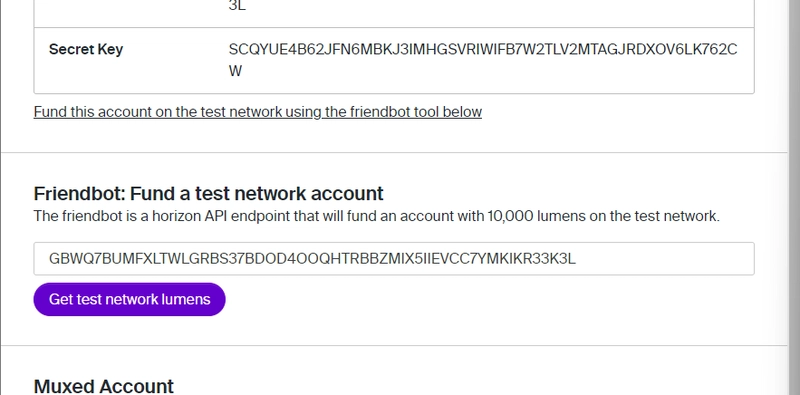Click the Get test network lumens button
Screen dimensions: 800x395
tap(129, 299)
